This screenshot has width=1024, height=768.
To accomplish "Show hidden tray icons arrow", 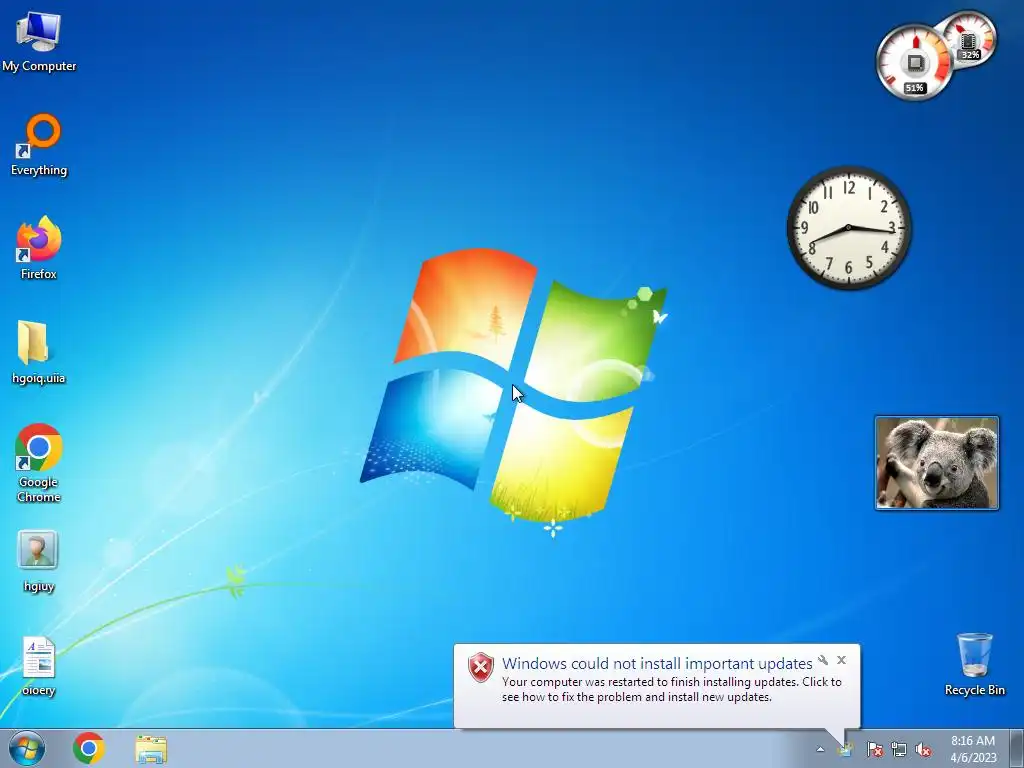I will click(820, 749).
